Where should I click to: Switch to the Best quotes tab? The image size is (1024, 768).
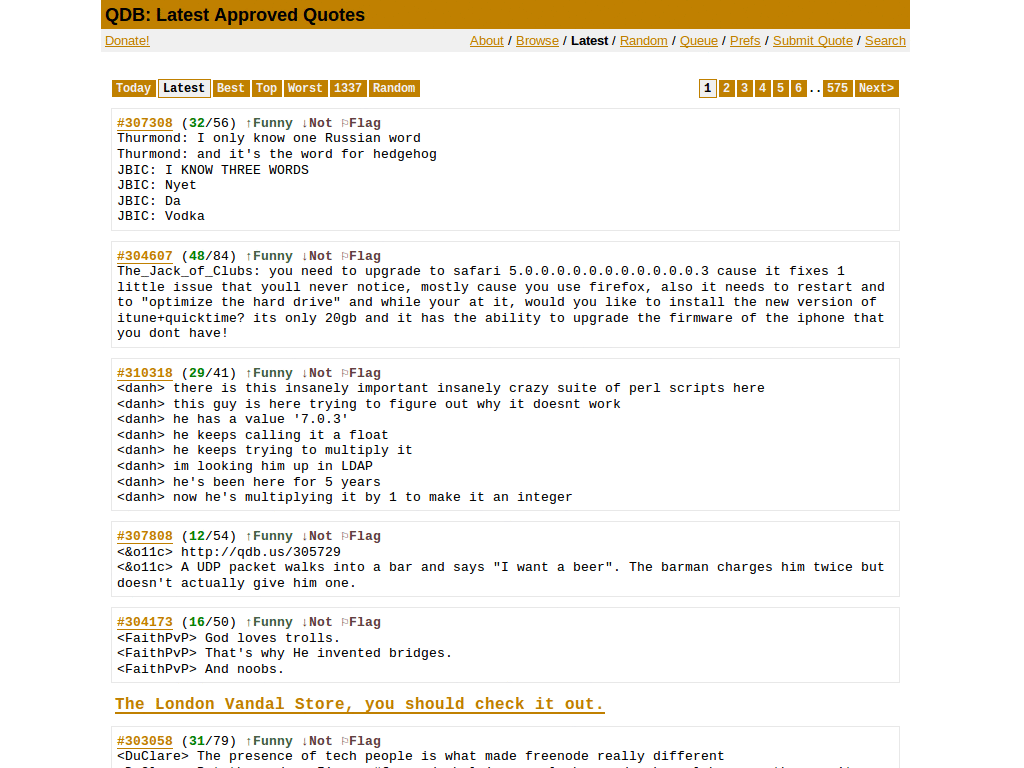coord(230,88)
